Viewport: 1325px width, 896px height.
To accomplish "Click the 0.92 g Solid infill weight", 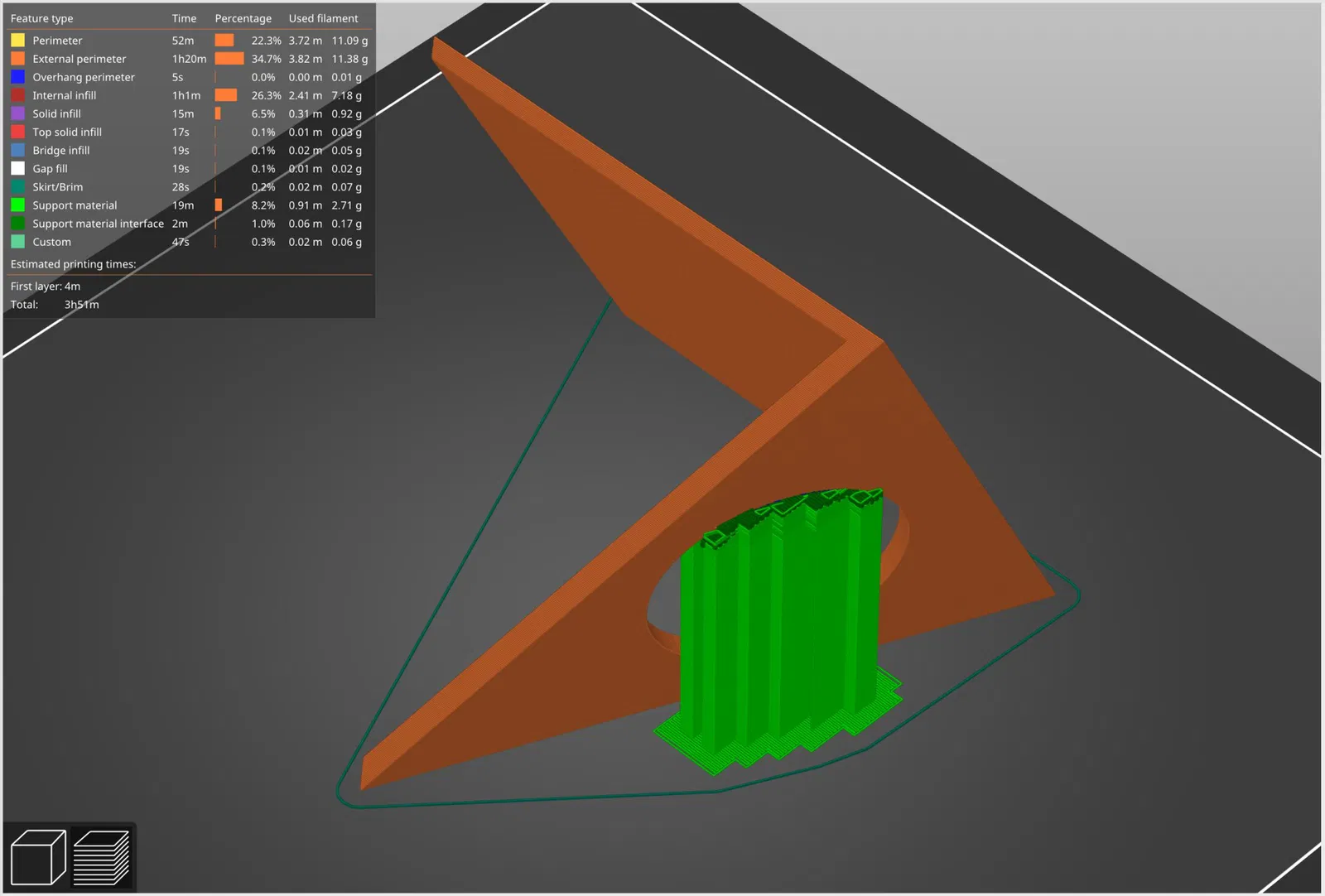I will tap(347, 113).
